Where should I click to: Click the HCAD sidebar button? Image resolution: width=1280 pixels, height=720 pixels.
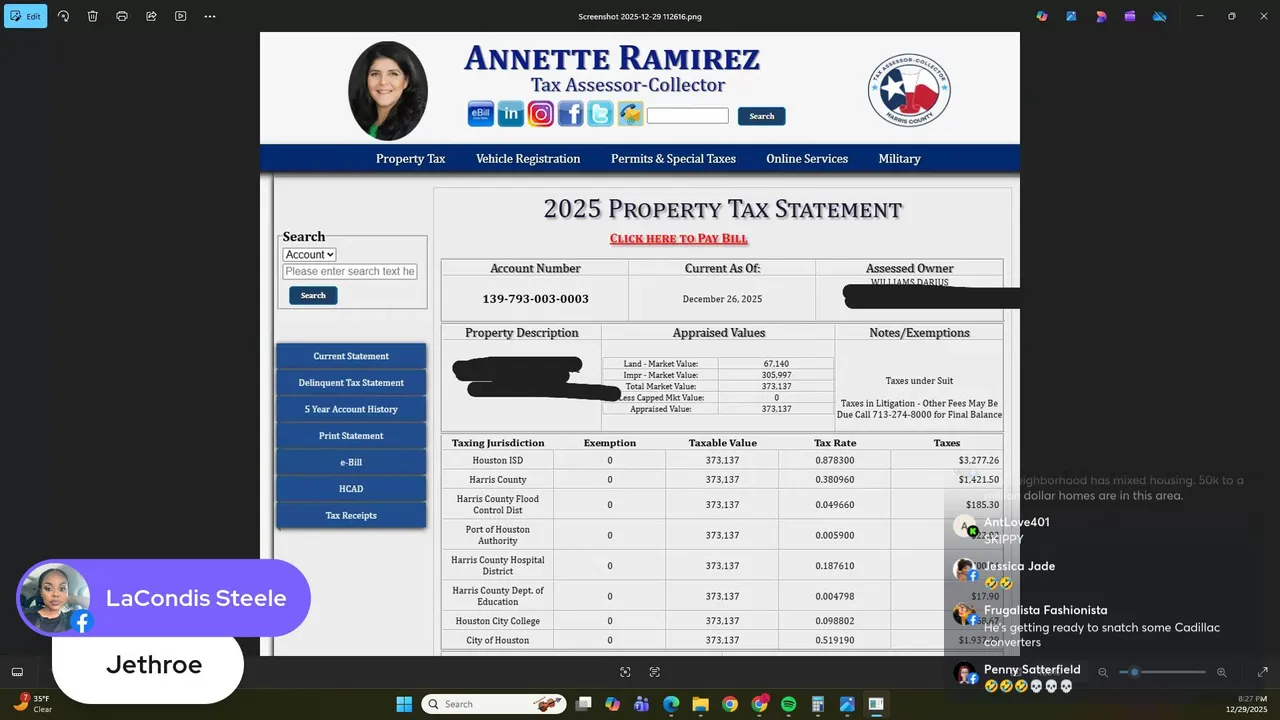coord(351,489)
